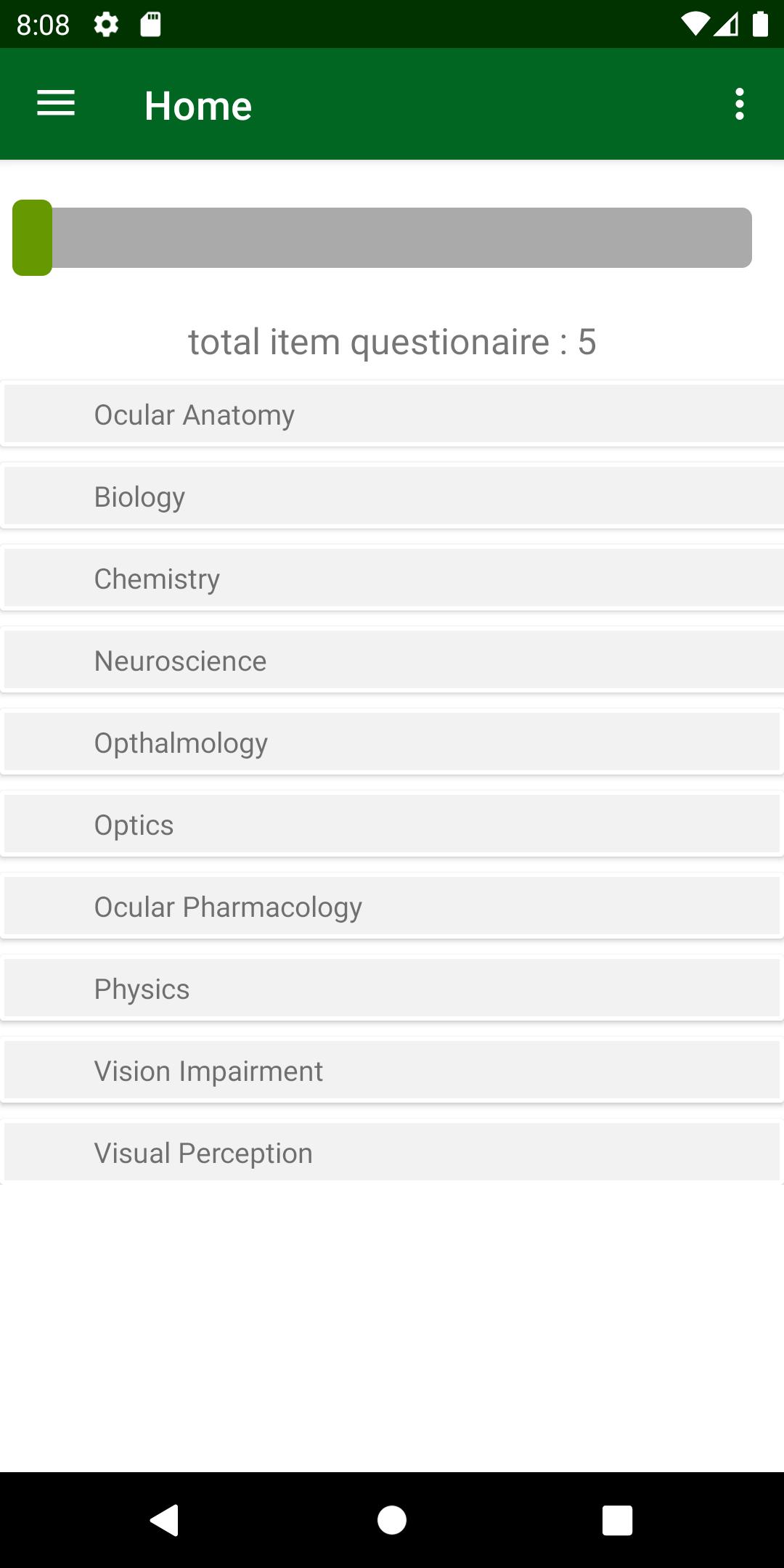Tap the green progress slider handle

pyautogui.click(x=32, y=237)
